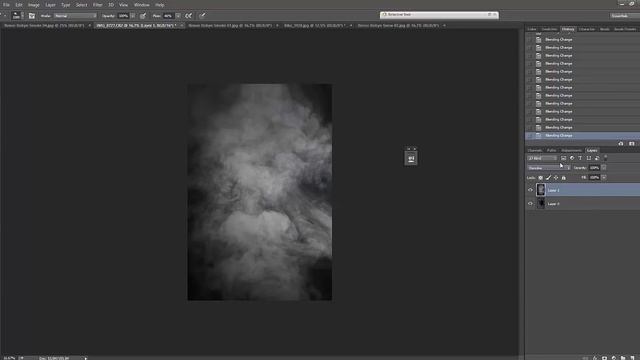Screen dimensions: 640x360
Task: Open the brush Mode dropdown
Action: coord(76,16)
